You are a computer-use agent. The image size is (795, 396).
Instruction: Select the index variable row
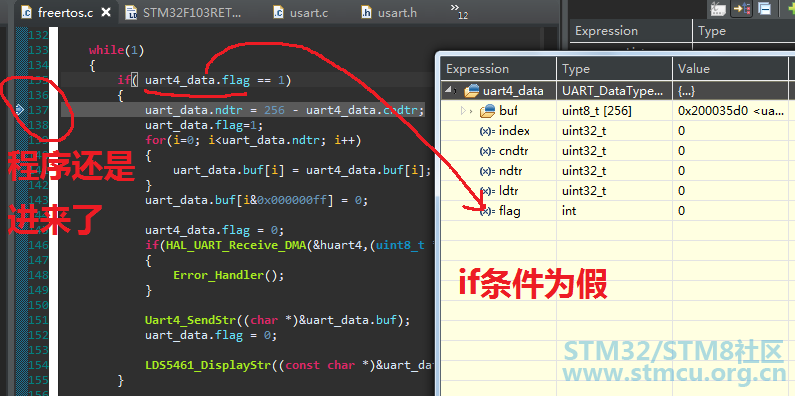615,131
